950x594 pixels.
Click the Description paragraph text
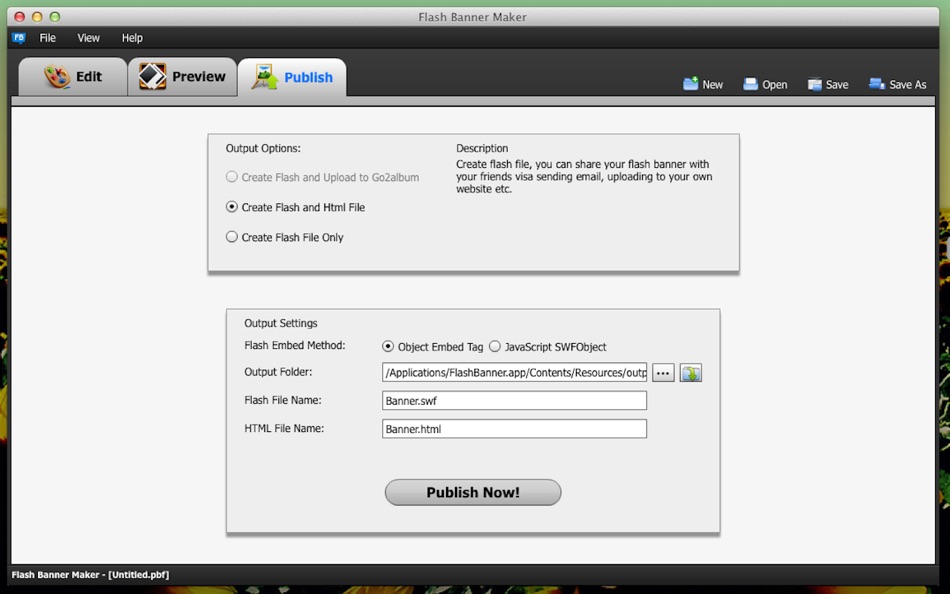pos(584,176)
